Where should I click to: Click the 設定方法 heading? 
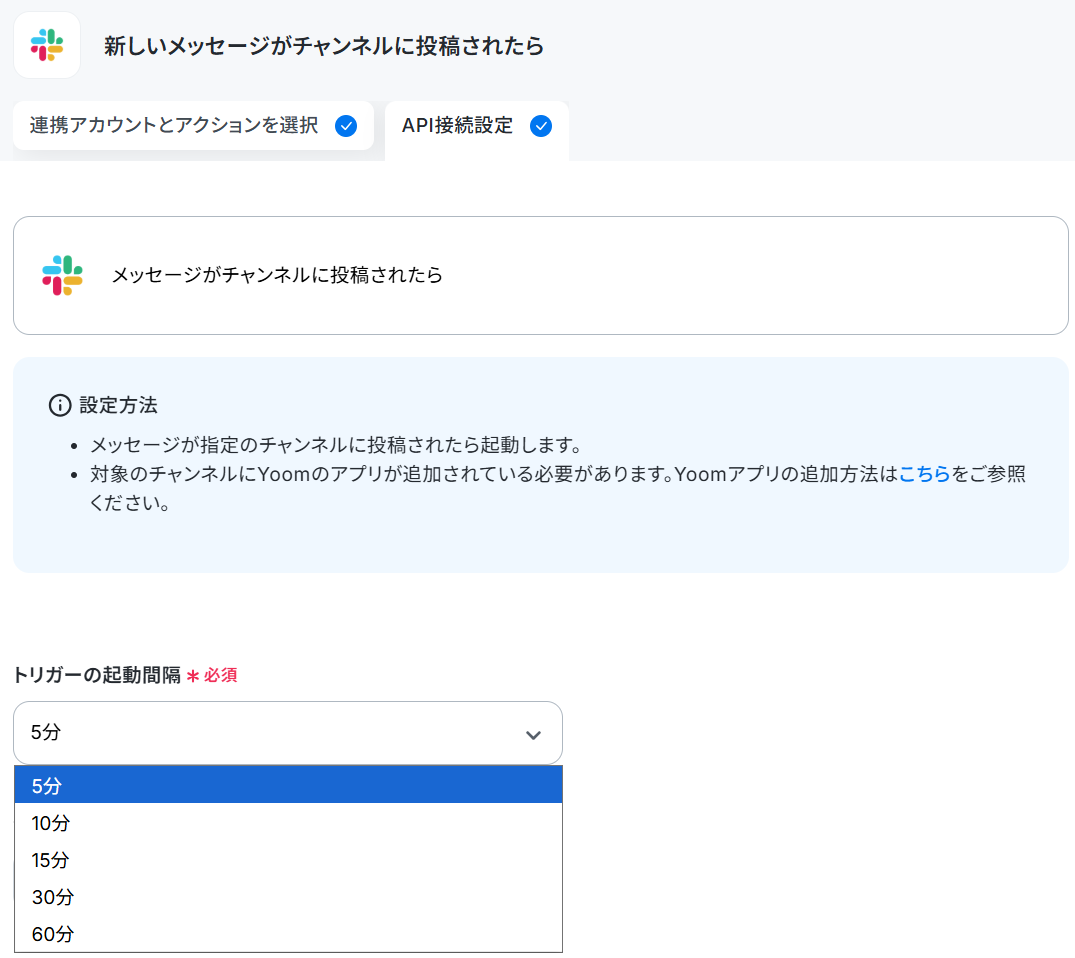pos(119,405)
